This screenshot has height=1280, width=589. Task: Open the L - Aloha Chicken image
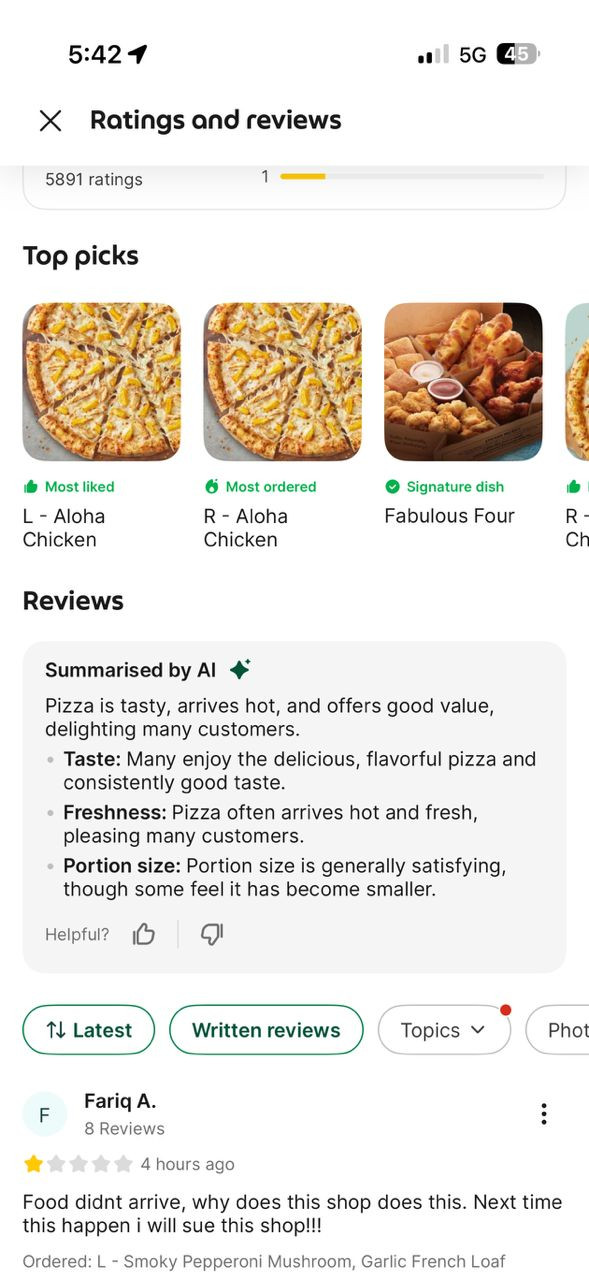pyautogui.click(x=102, y=382)
